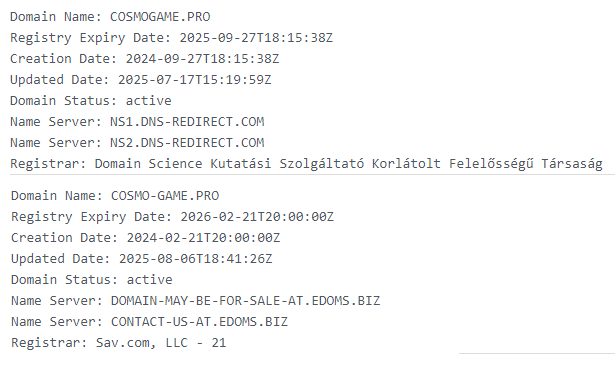The image size is (615, 366).
Task: Select the 2024-02-21T20:00:00Z creation date
Action: pyautogui.click(x=204, y=238)
